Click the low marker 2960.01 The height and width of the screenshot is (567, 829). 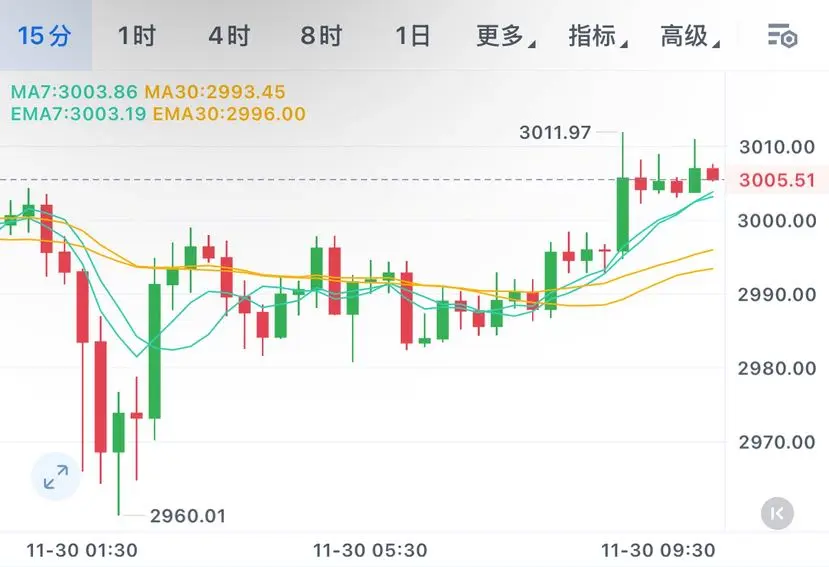[188, 516]
